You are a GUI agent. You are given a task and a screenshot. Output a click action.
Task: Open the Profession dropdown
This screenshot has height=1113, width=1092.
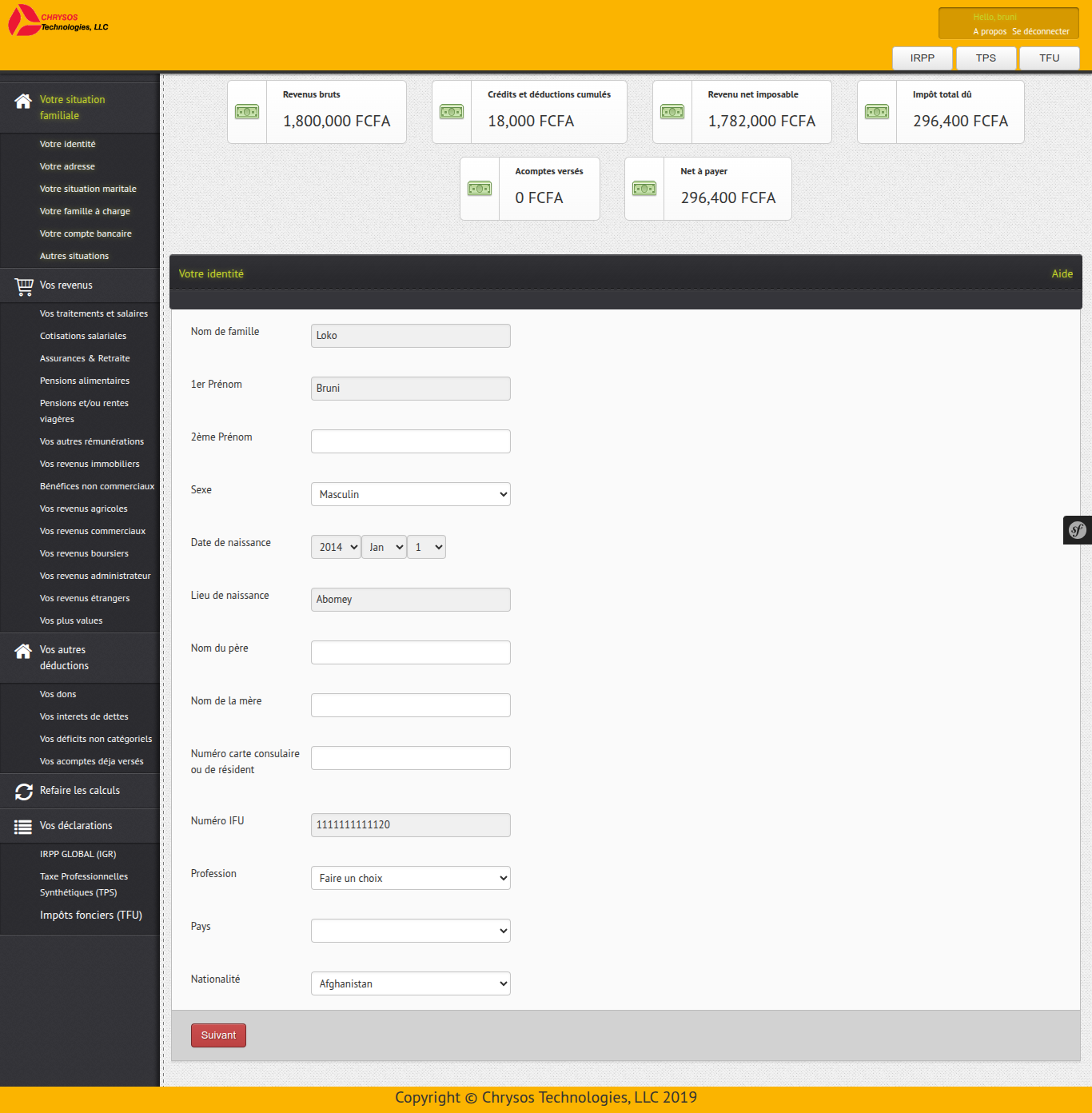click(x=411, y=878)
